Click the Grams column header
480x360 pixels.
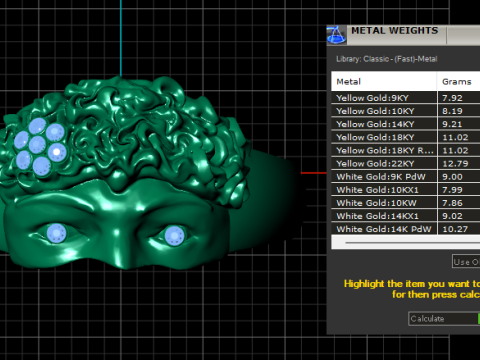pyautogui.click(x=459, y=81)
